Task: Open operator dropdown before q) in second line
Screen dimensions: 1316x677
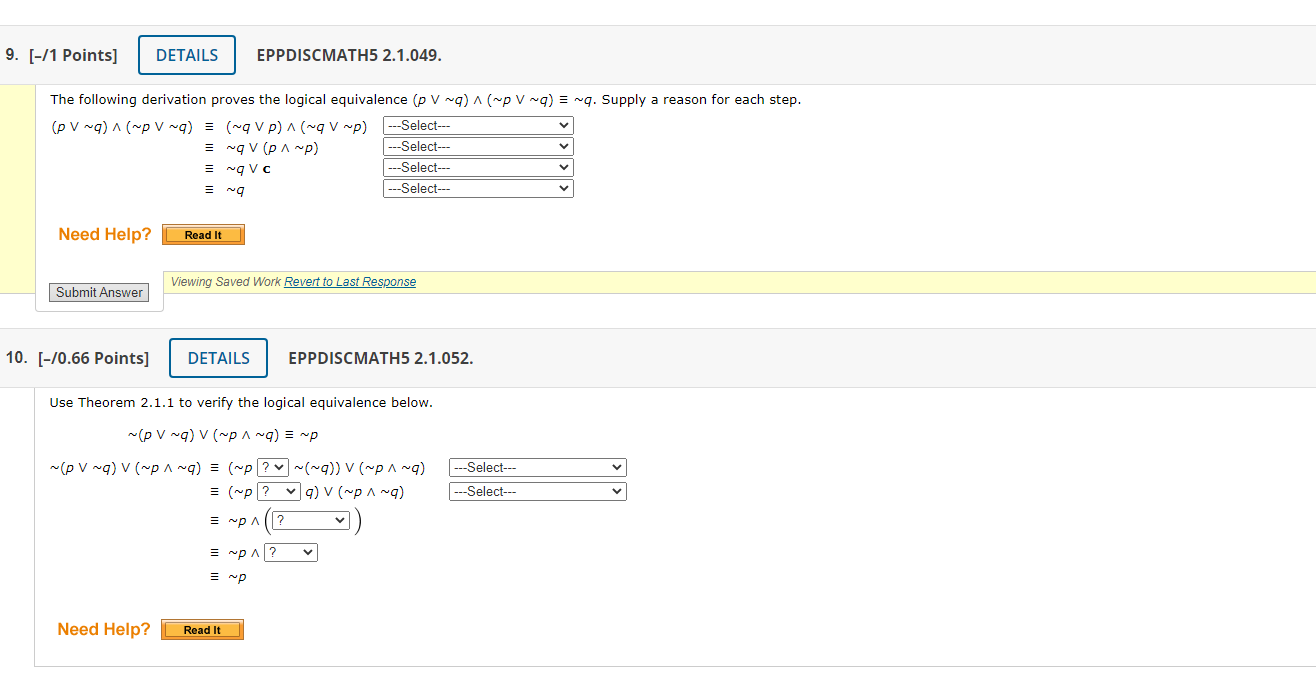Action: (279, 491)
